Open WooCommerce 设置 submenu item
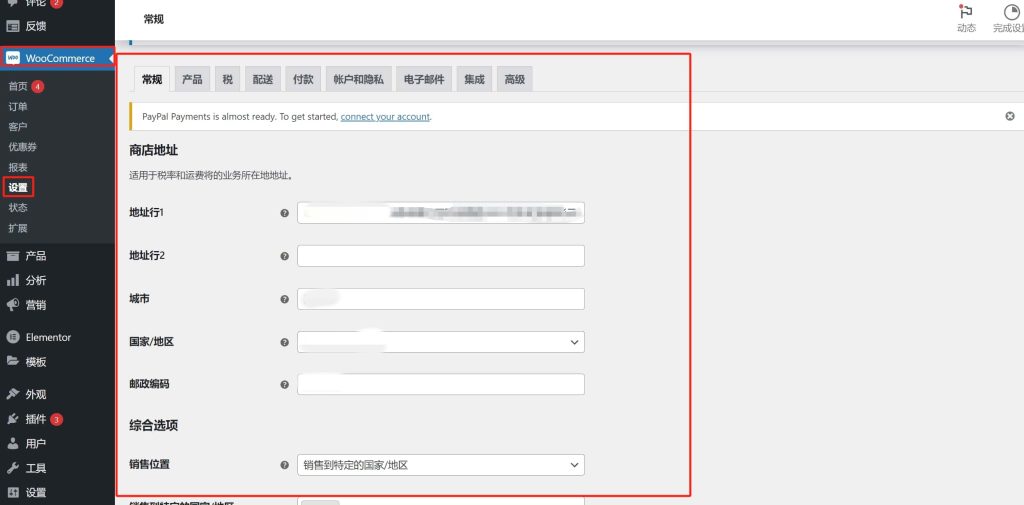The width and height of the screenshot is (1024, 505). coord(18,187)
